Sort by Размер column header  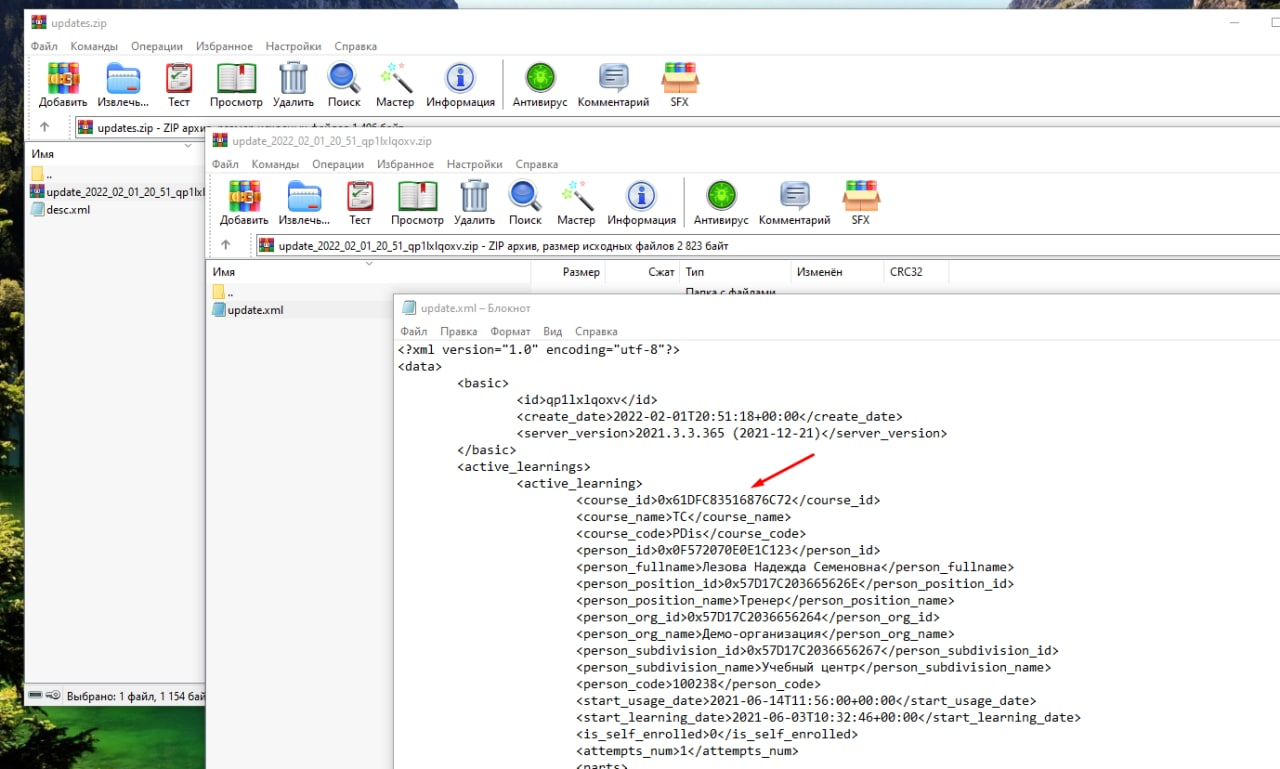[x=567, y=272]
